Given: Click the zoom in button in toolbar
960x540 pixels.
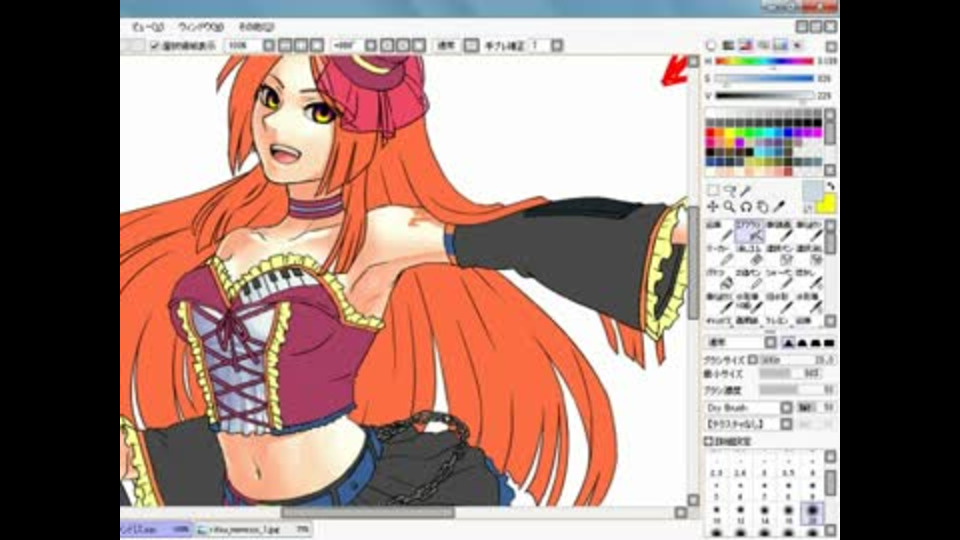Looking at the screenshot, I should coord(301,45).
